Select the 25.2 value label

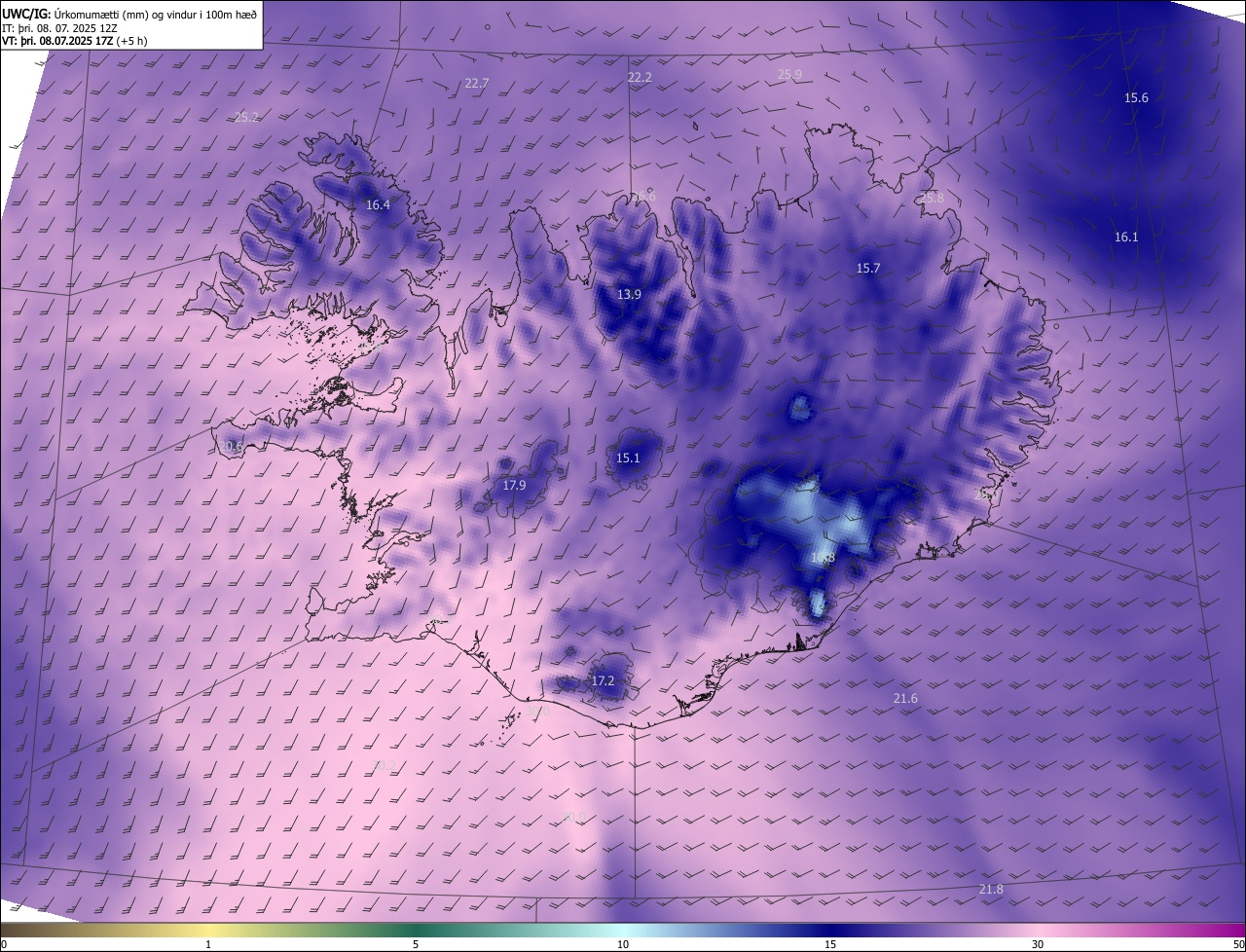point(247,118)
